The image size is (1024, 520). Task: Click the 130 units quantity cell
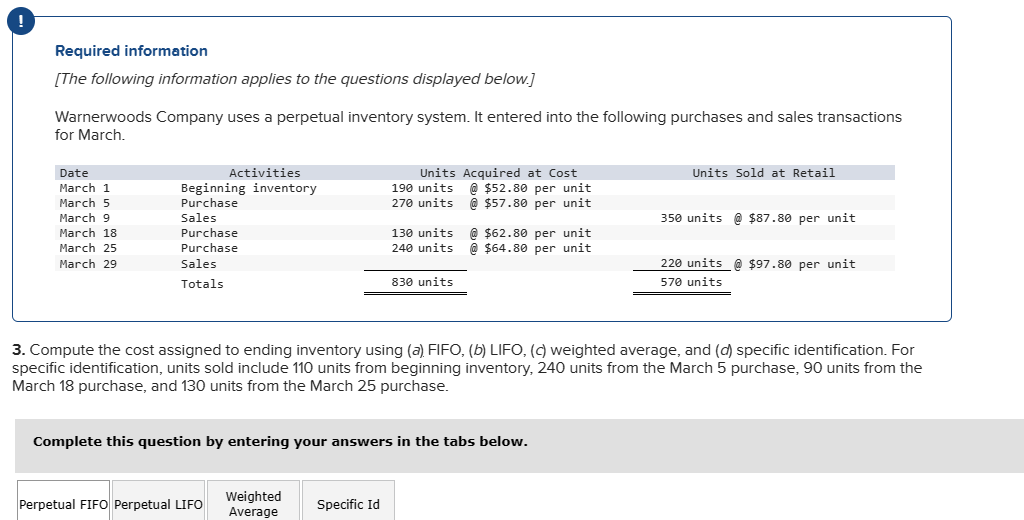422,233
